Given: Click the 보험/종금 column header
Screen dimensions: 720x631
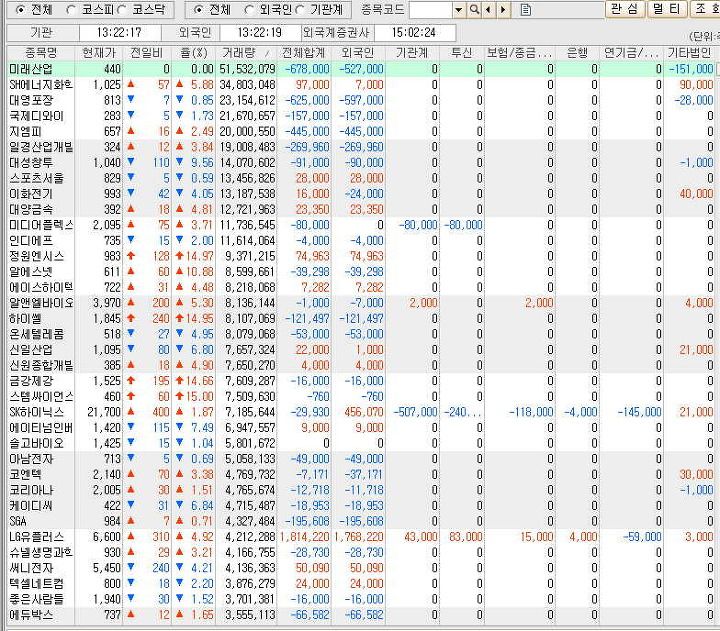Looking at the screenshot, I should [x=519, y=53].
